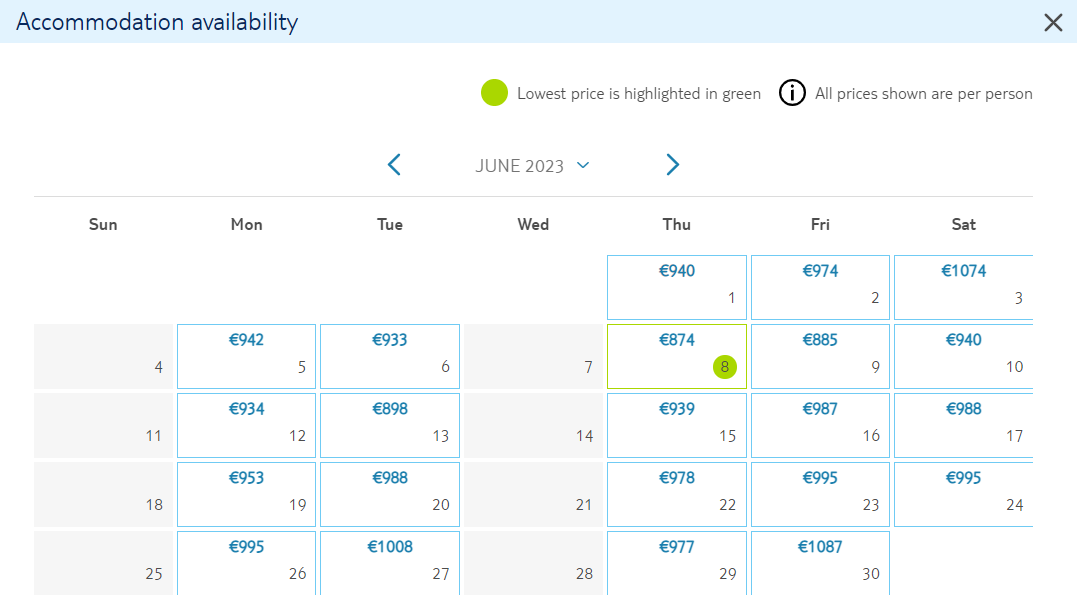Select June 13 at €898
1077x611 pixels.
pyautogui.click(x=389, y=425)
